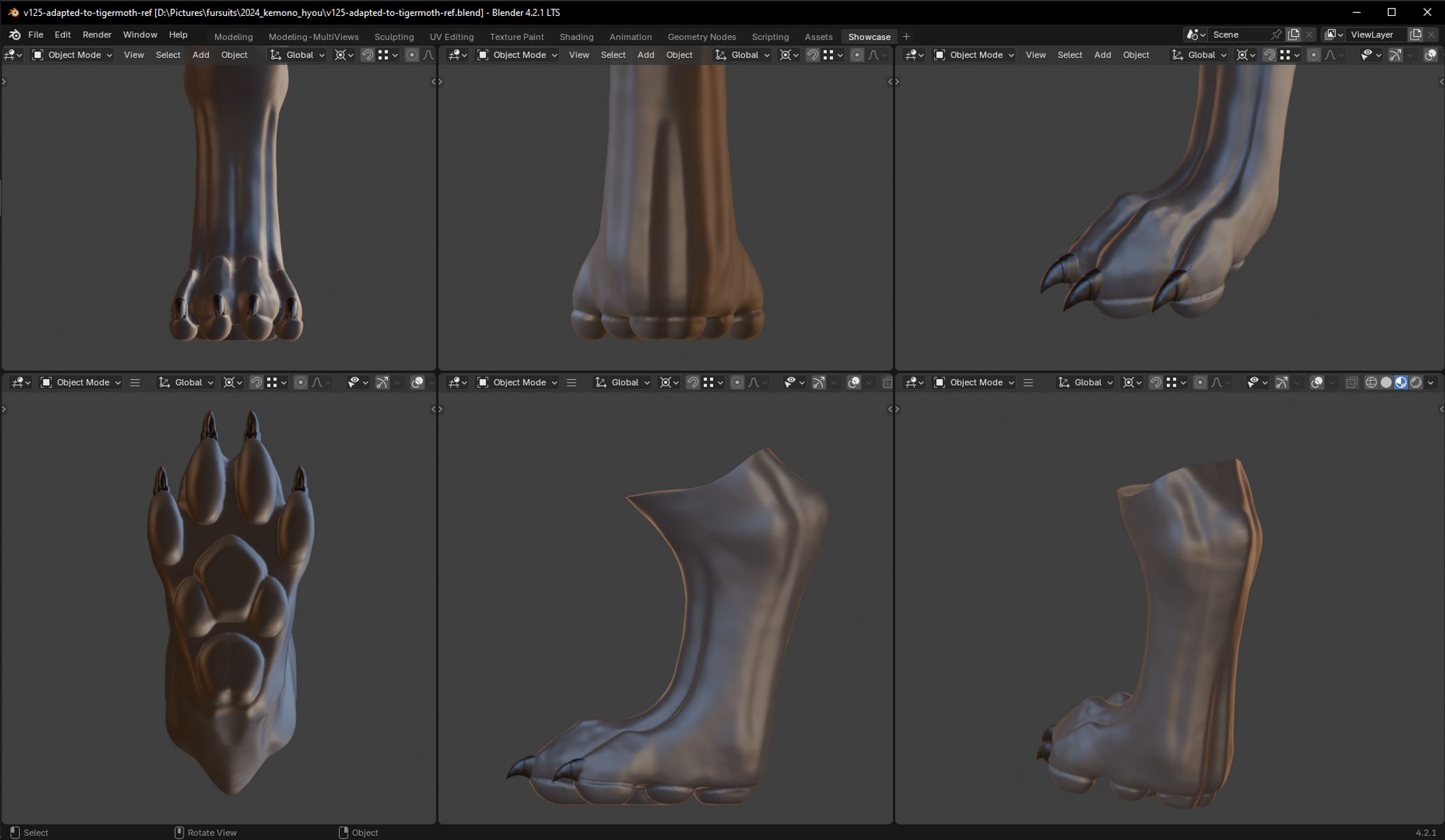Open Object Mode dropdown in front claws viewport
1445x840 pixels.
72,55
